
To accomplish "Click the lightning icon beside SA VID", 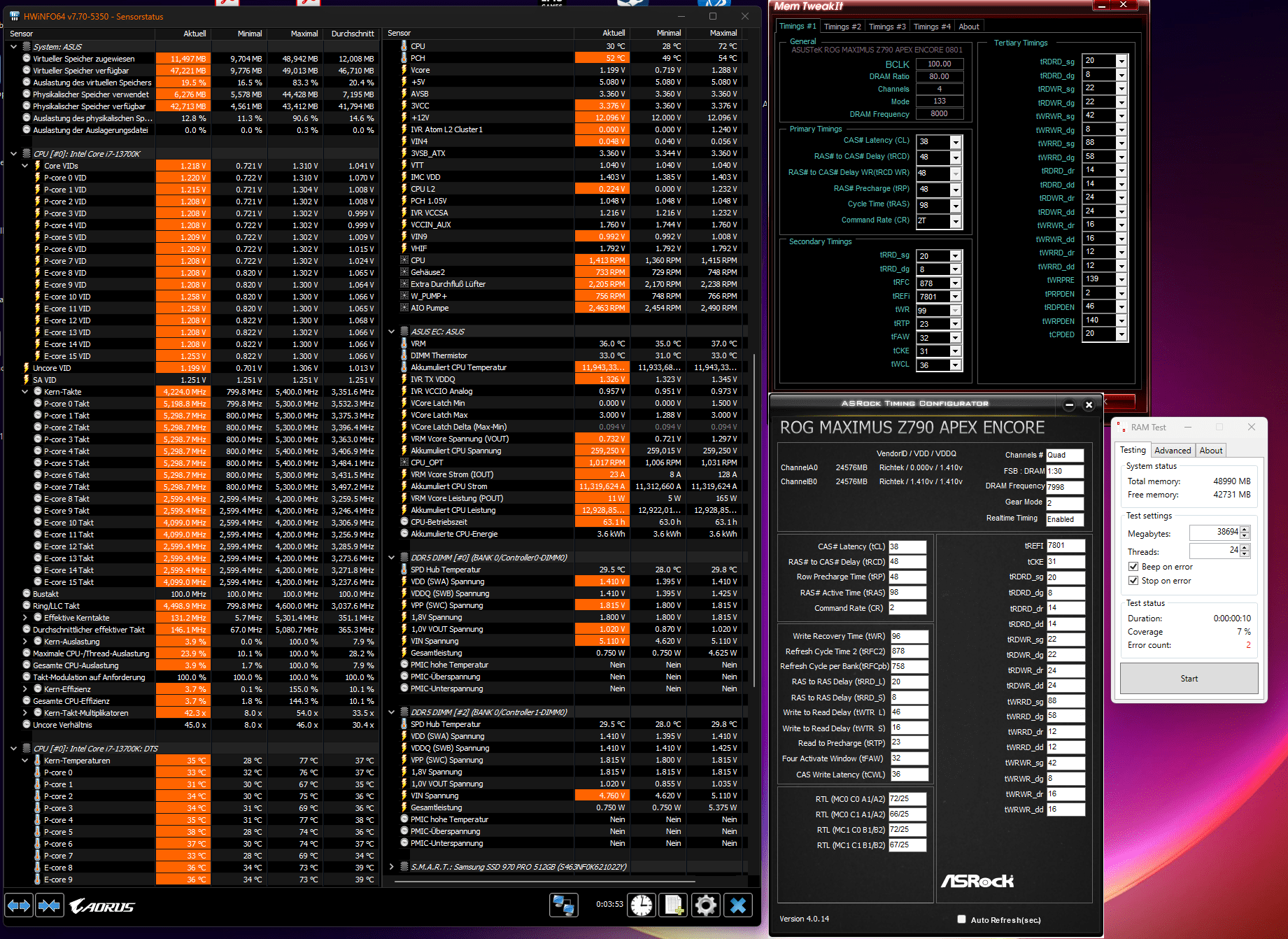I will [27, 380].
